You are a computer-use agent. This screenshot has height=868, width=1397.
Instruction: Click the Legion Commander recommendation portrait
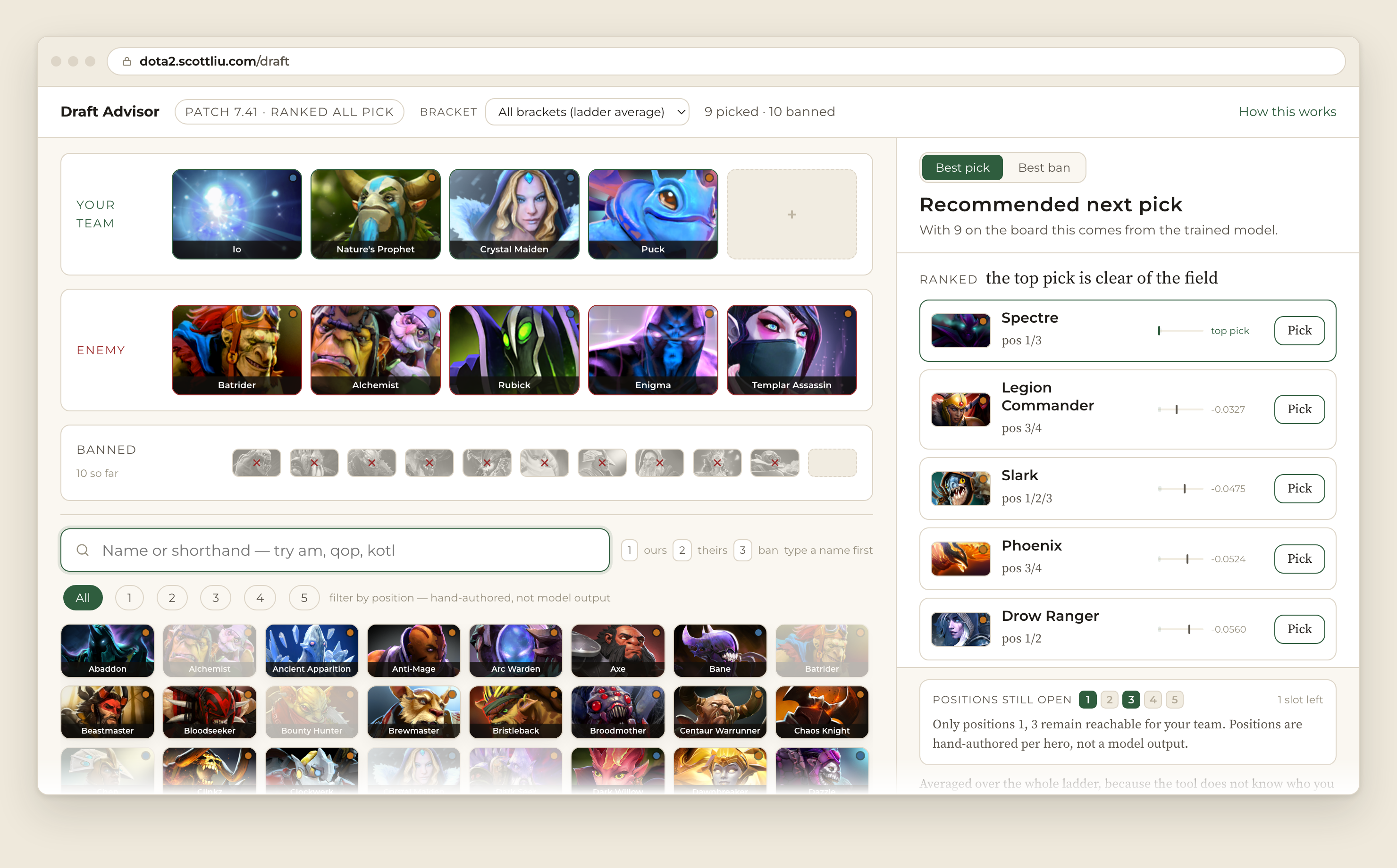(x=960, y=409)
